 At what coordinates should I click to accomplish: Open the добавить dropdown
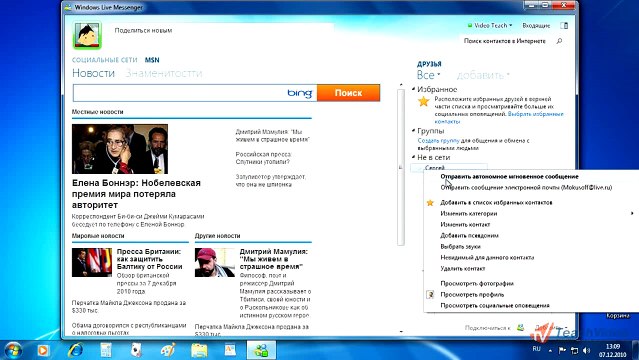point(483,75)
